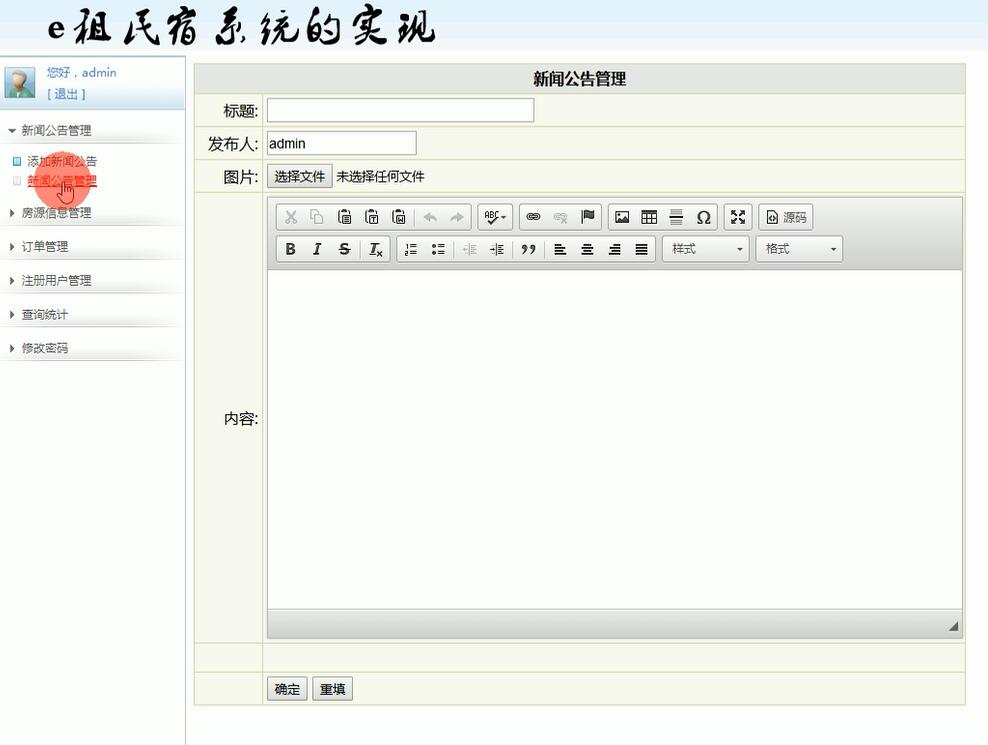Viewport: 988px width, 745px height.
Task: Click the 退出 logout link
Action: pyautogui.click(x=66, y=94)
